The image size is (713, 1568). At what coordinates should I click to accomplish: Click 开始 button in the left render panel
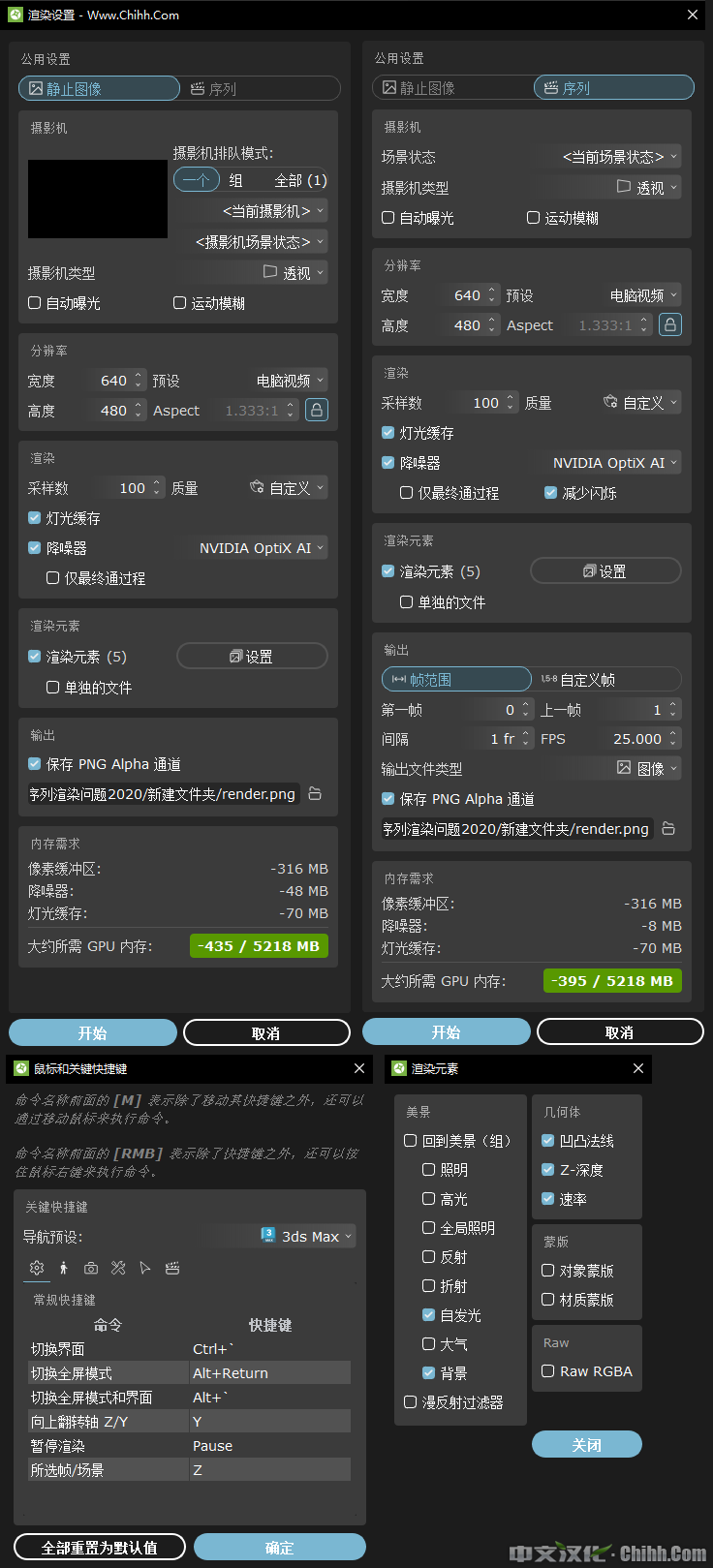[x=93, y=1032]
